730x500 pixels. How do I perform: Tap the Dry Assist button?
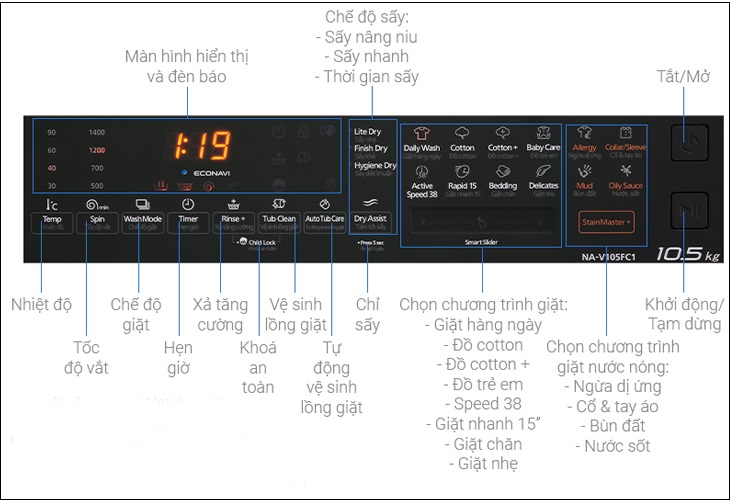371,223
